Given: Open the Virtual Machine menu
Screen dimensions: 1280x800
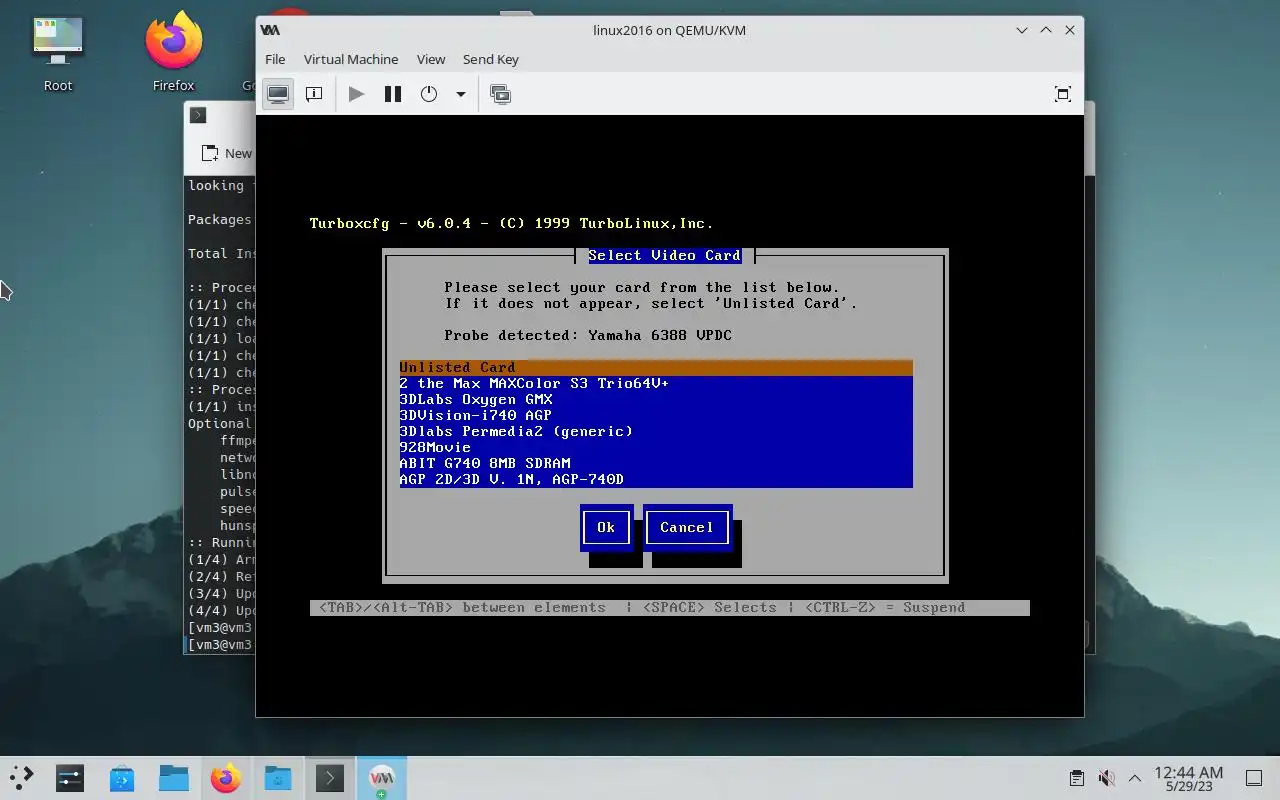Looking at the screenshot, I should coord(351,59).
